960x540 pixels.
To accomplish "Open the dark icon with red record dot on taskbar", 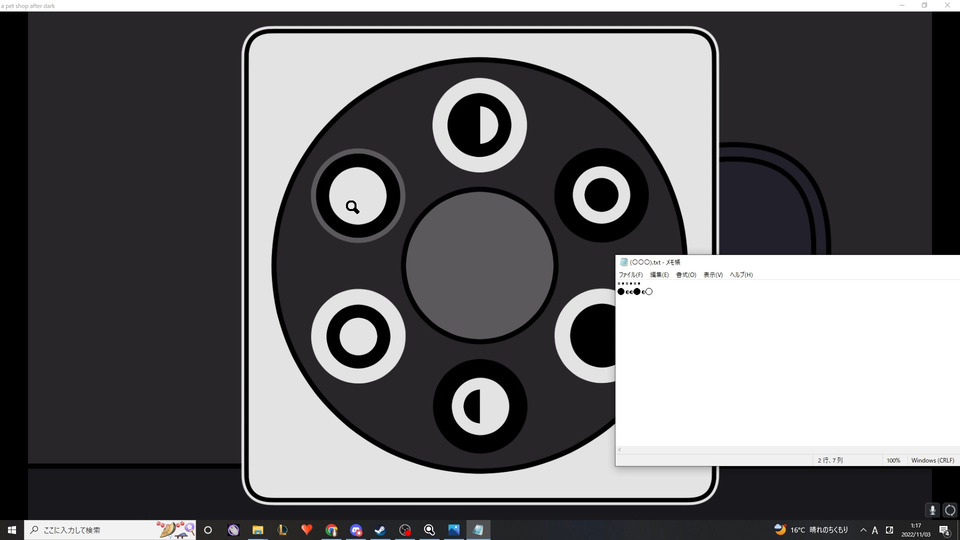I will coord(405,530).
